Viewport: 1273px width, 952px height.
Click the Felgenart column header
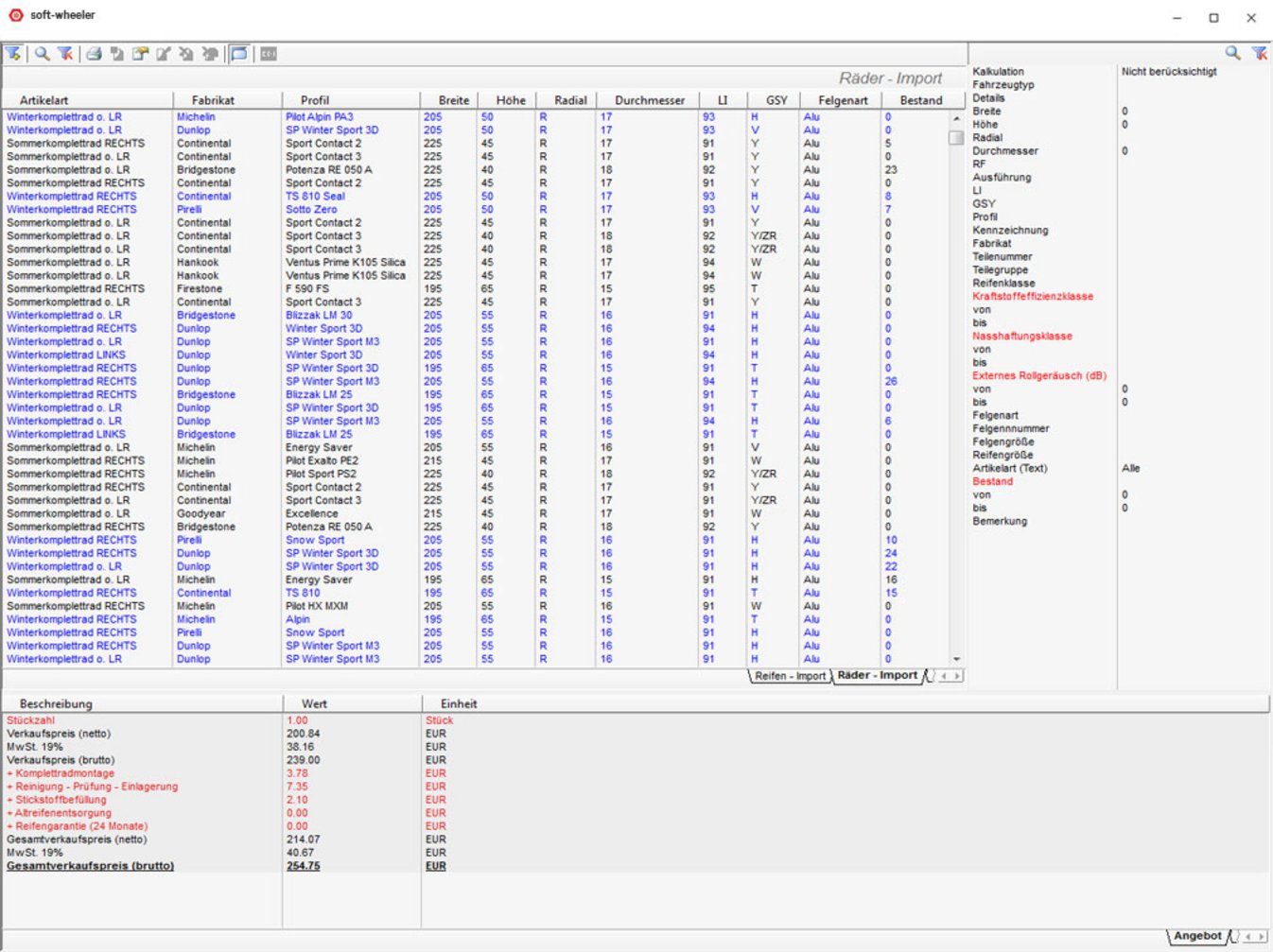(x=841, y=100)
